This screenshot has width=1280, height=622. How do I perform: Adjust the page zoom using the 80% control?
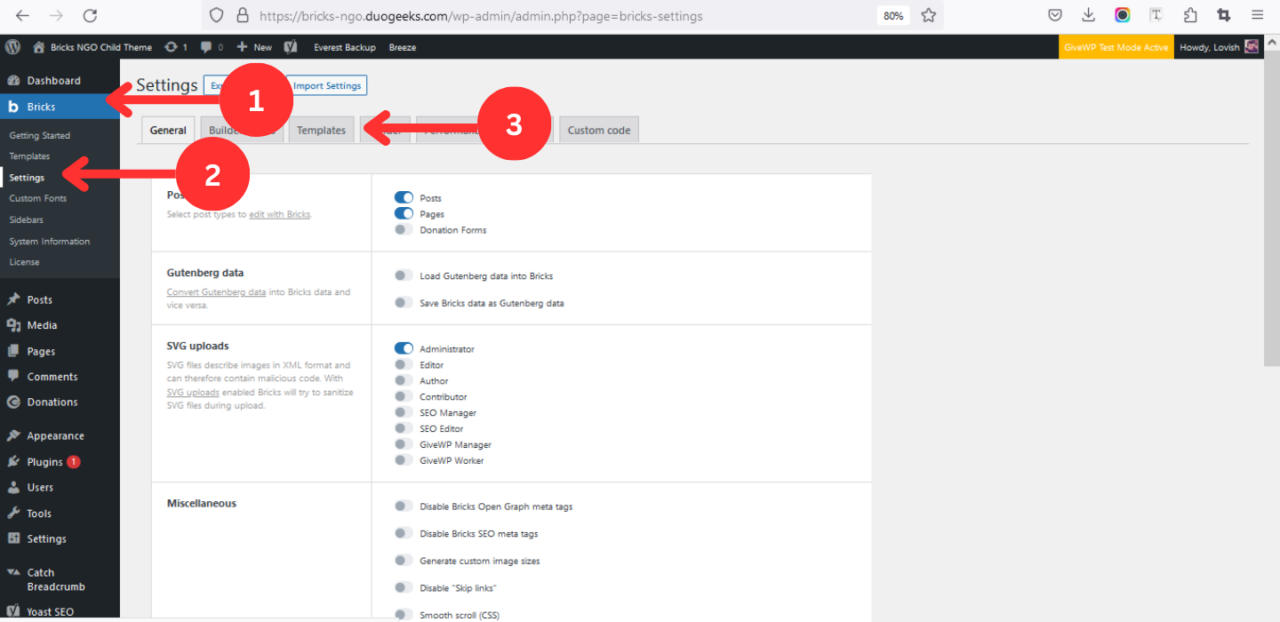click(892, 15)
